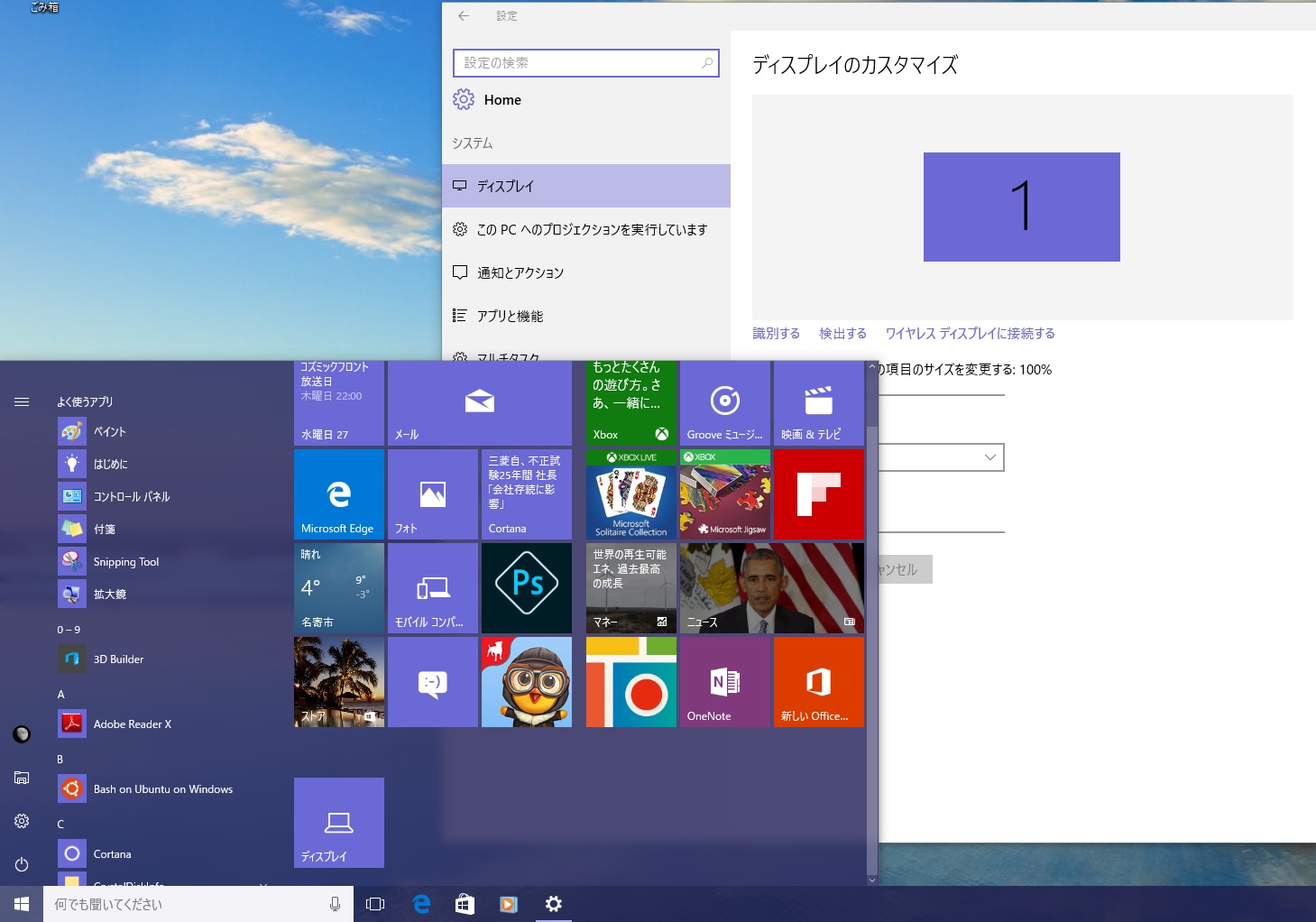The height and width of the screenshot is (922, 1316).
Task: Open the Feedback Hub smiley tile
Action: click(433, 682)
